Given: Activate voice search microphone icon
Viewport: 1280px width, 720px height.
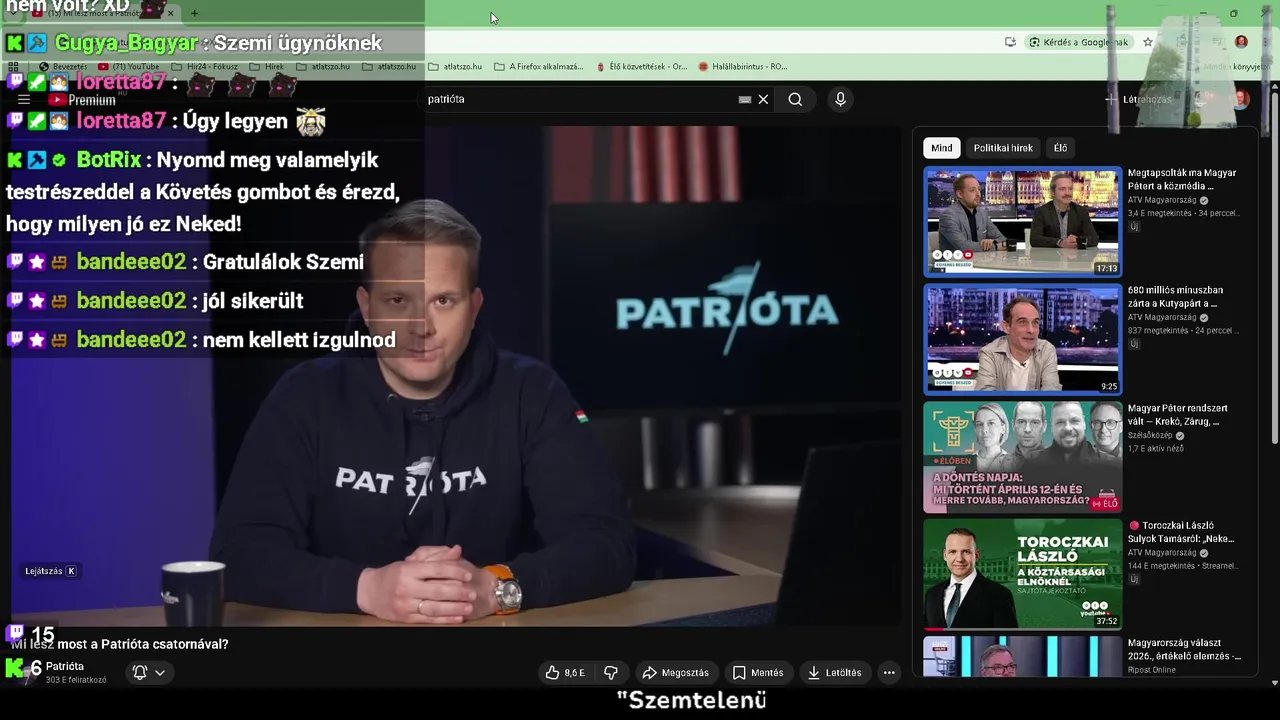Looking at the screenshot, I should [840, 99].
